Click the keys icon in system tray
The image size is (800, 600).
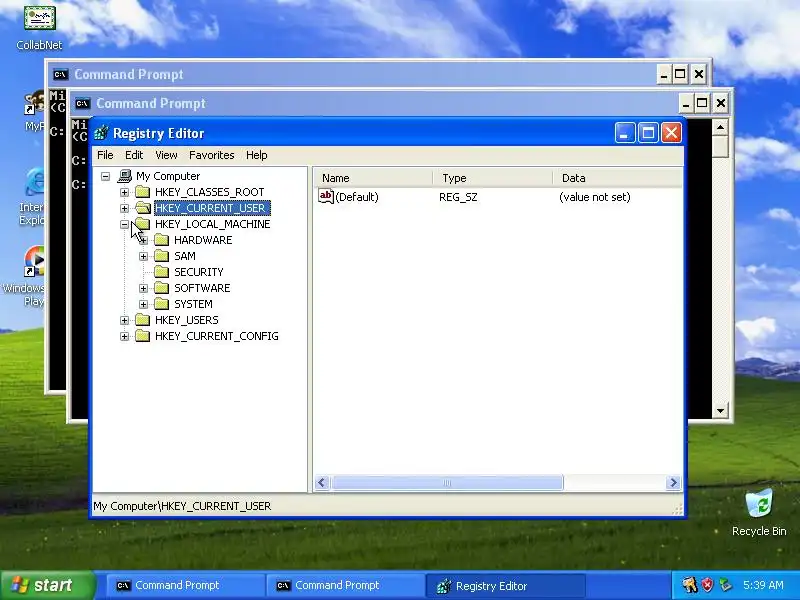pyautogui.click(x=690, y=585)
